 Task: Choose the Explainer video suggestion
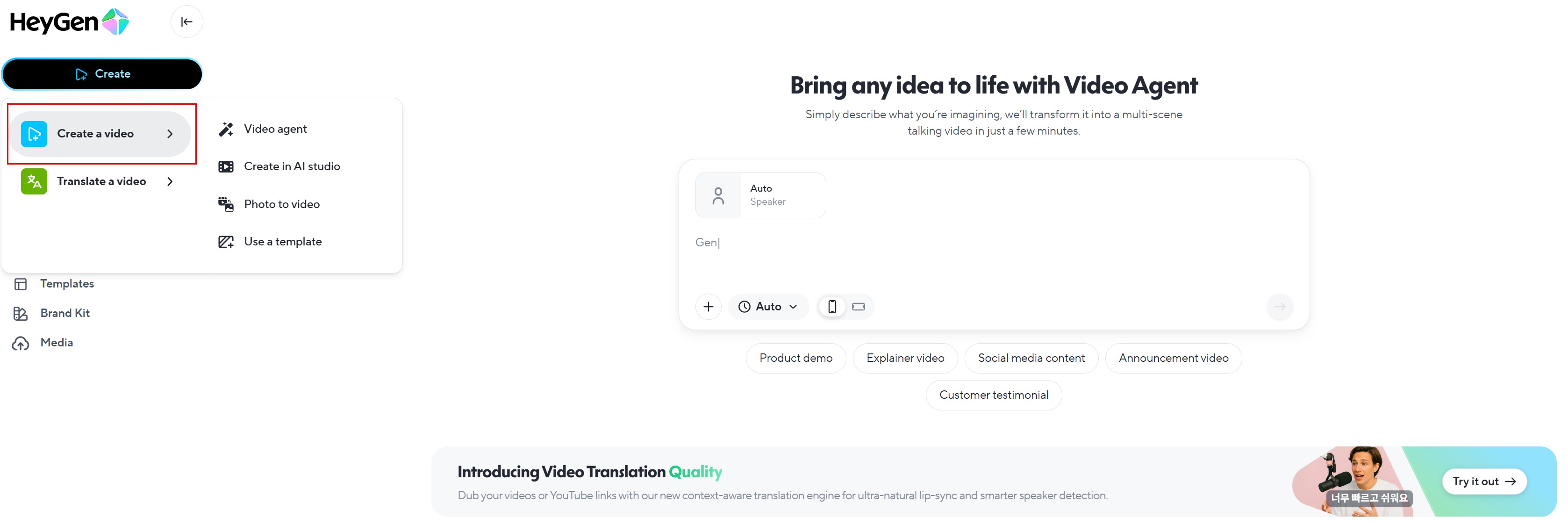[x=905, y=359]
